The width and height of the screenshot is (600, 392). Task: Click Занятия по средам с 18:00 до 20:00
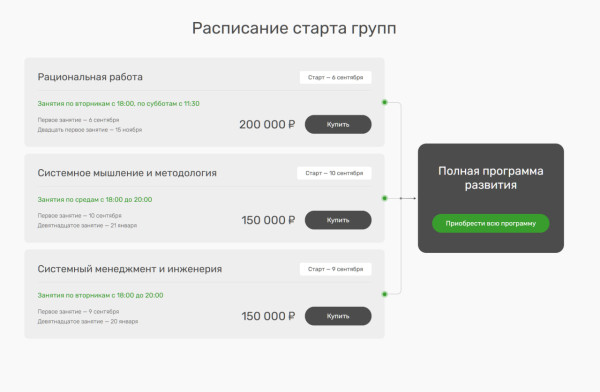(95, 199)
